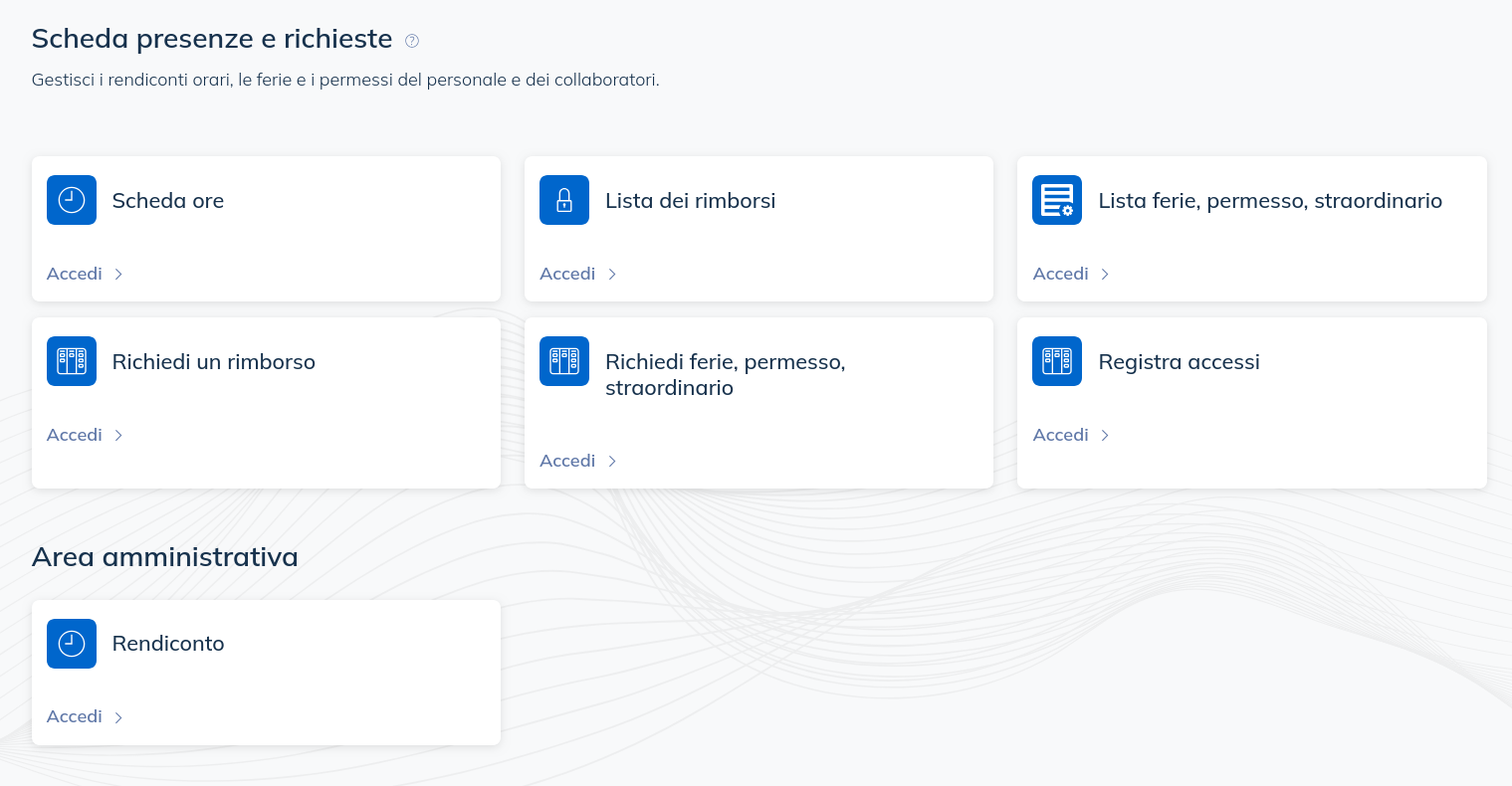Select the list-with-gear icon for Lista ferie
The width and height of the screenshot is (1512, 786).
tap(1056, 199)
